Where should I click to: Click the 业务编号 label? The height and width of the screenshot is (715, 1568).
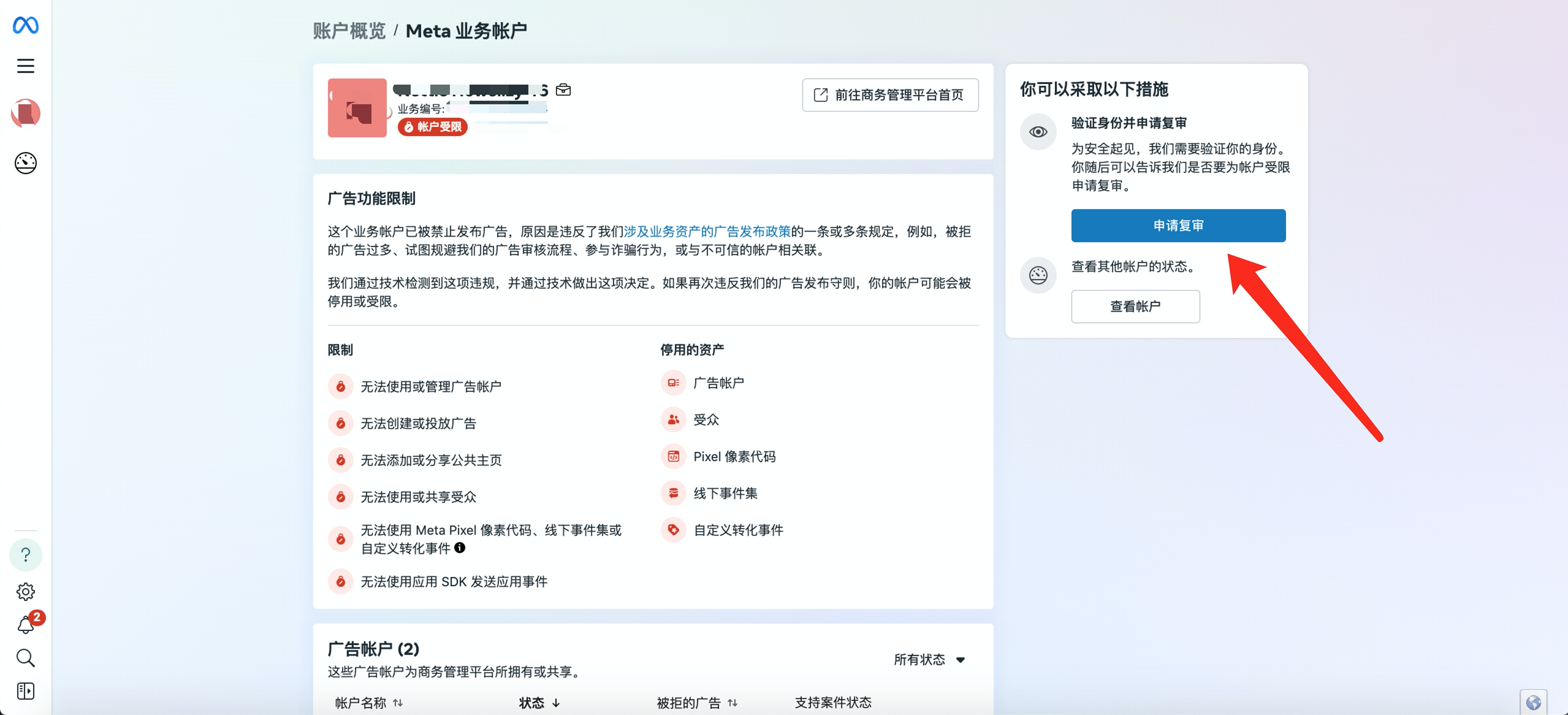point(421,109)
